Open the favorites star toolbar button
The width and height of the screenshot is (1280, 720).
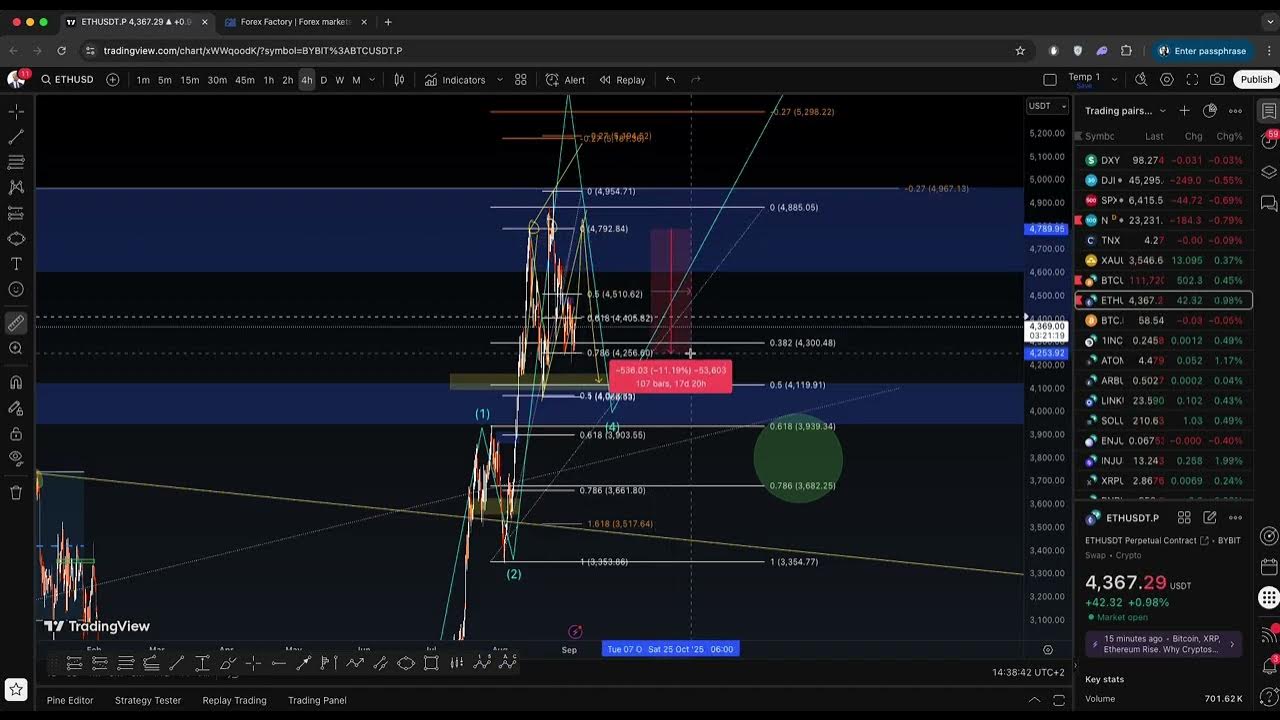click(x=16, y=689)
